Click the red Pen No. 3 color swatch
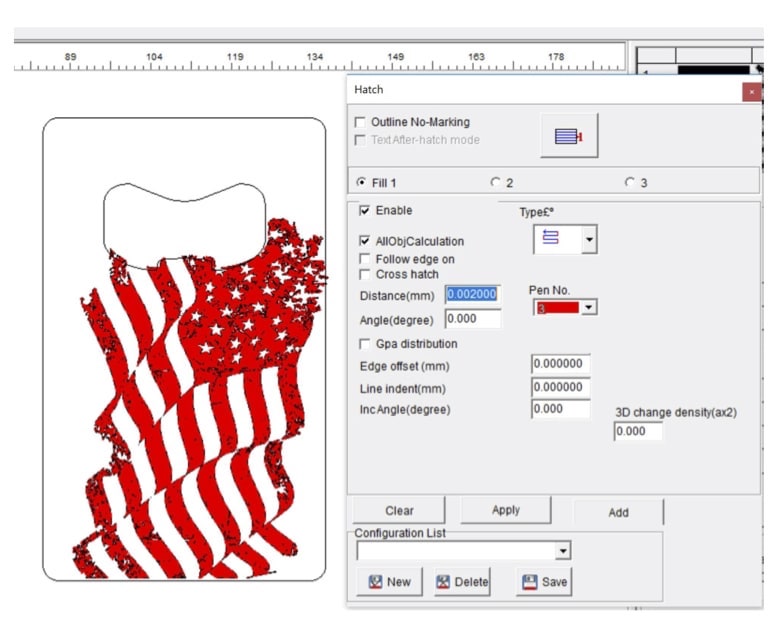This screenshot has height=640, width=778. [x=557, y=308]
